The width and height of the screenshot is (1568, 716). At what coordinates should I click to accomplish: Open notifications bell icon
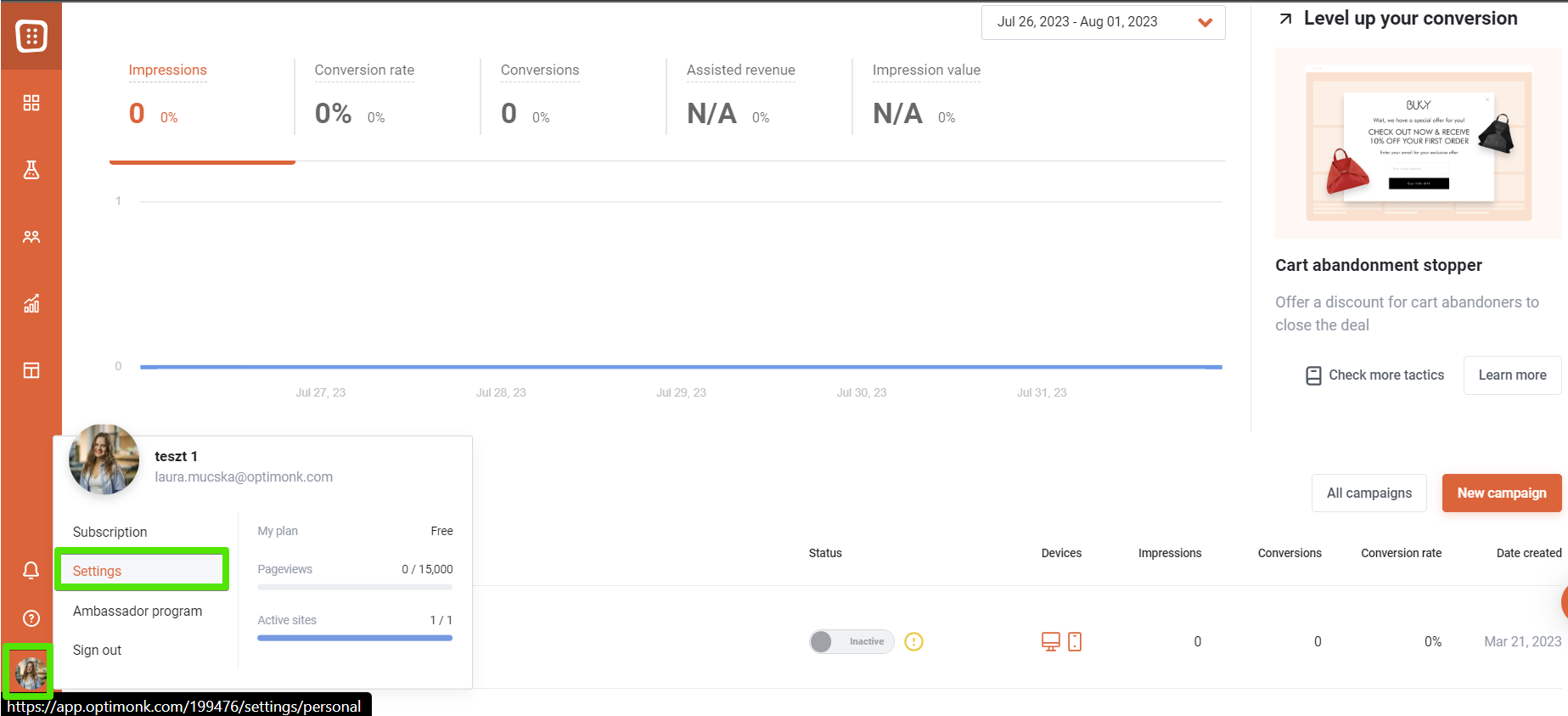31,570
